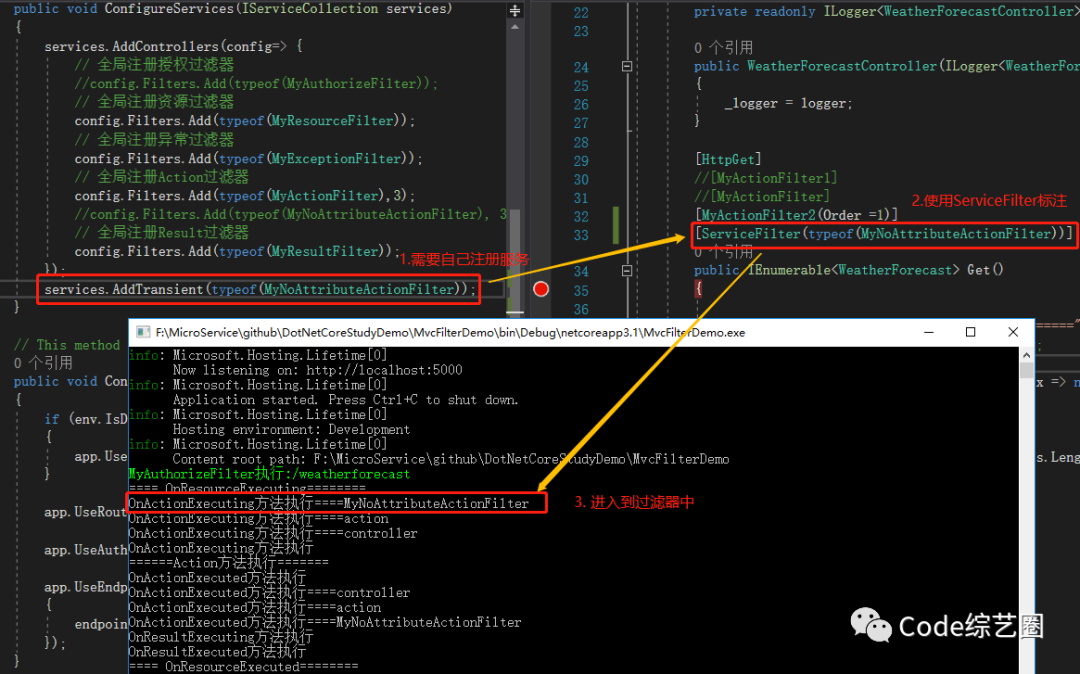Click the left editor scrollbar up arrow
The image size is (1080, 674).
pos(515,27)
